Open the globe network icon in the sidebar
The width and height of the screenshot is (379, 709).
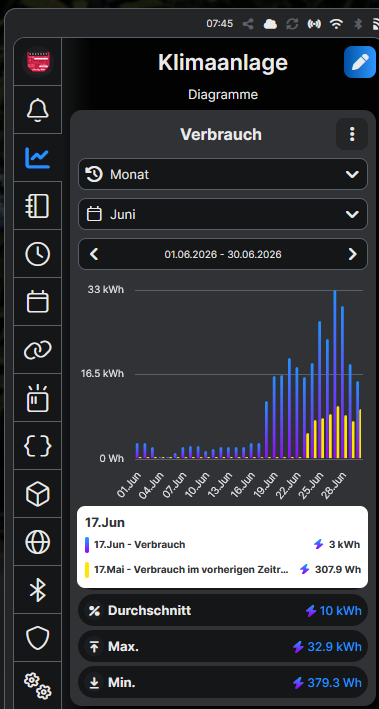click(38, 542)
